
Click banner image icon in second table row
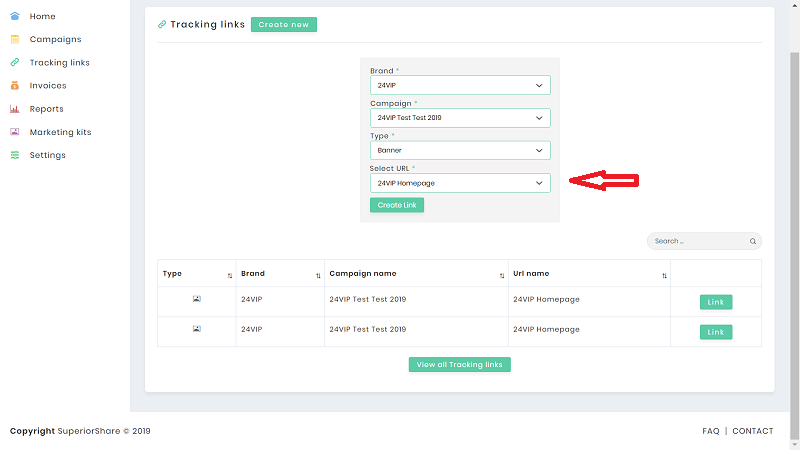pyautogui.click(x=196, y=329)
